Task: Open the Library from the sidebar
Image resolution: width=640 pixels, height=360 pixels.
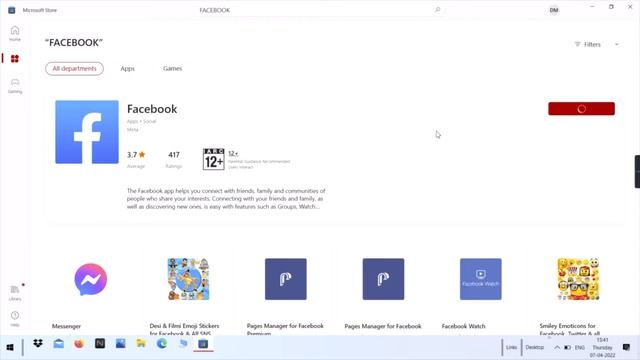Action: [x=15, y=293]
